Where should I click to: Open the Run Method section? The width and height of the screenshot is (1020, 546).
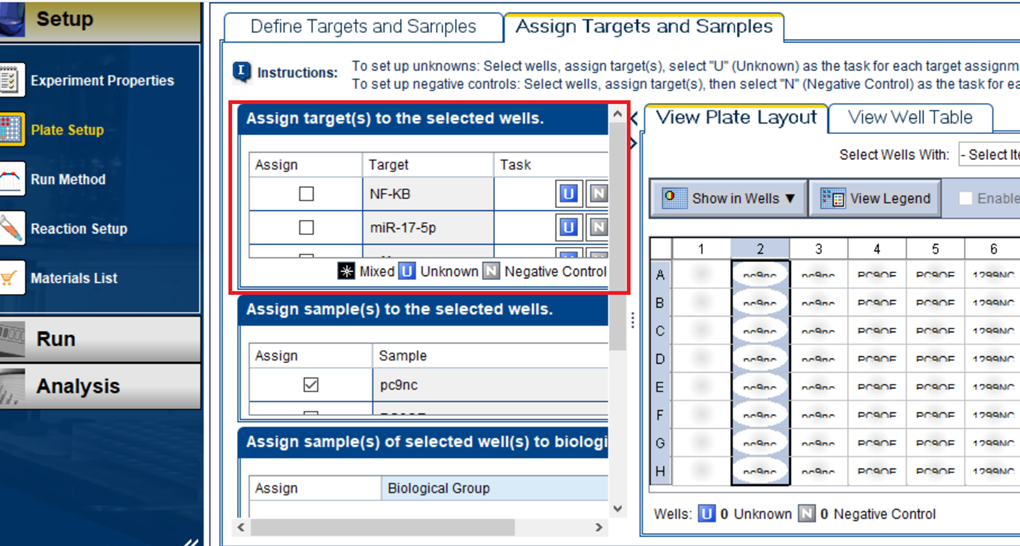click(68, 180)
